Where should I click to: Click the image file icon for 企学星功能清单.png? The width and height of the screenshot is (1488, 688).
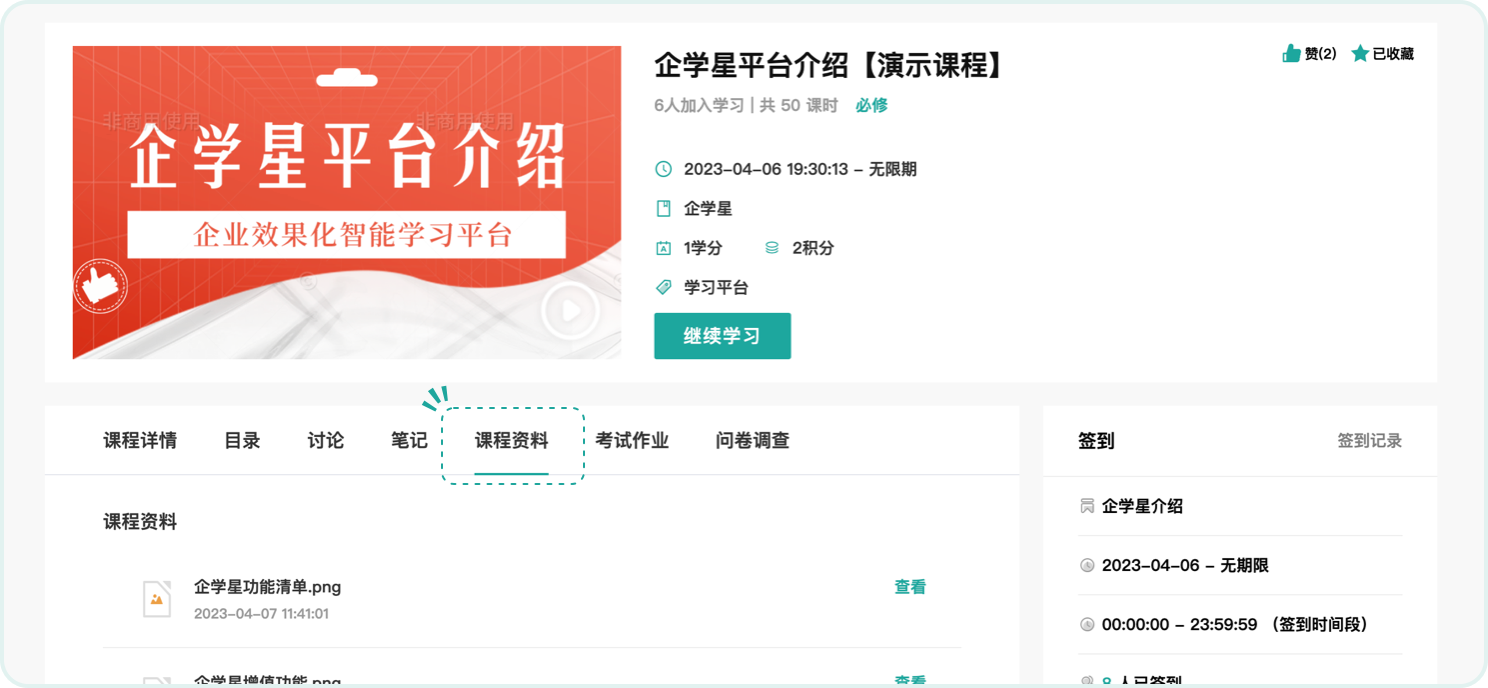pos(157,599)
